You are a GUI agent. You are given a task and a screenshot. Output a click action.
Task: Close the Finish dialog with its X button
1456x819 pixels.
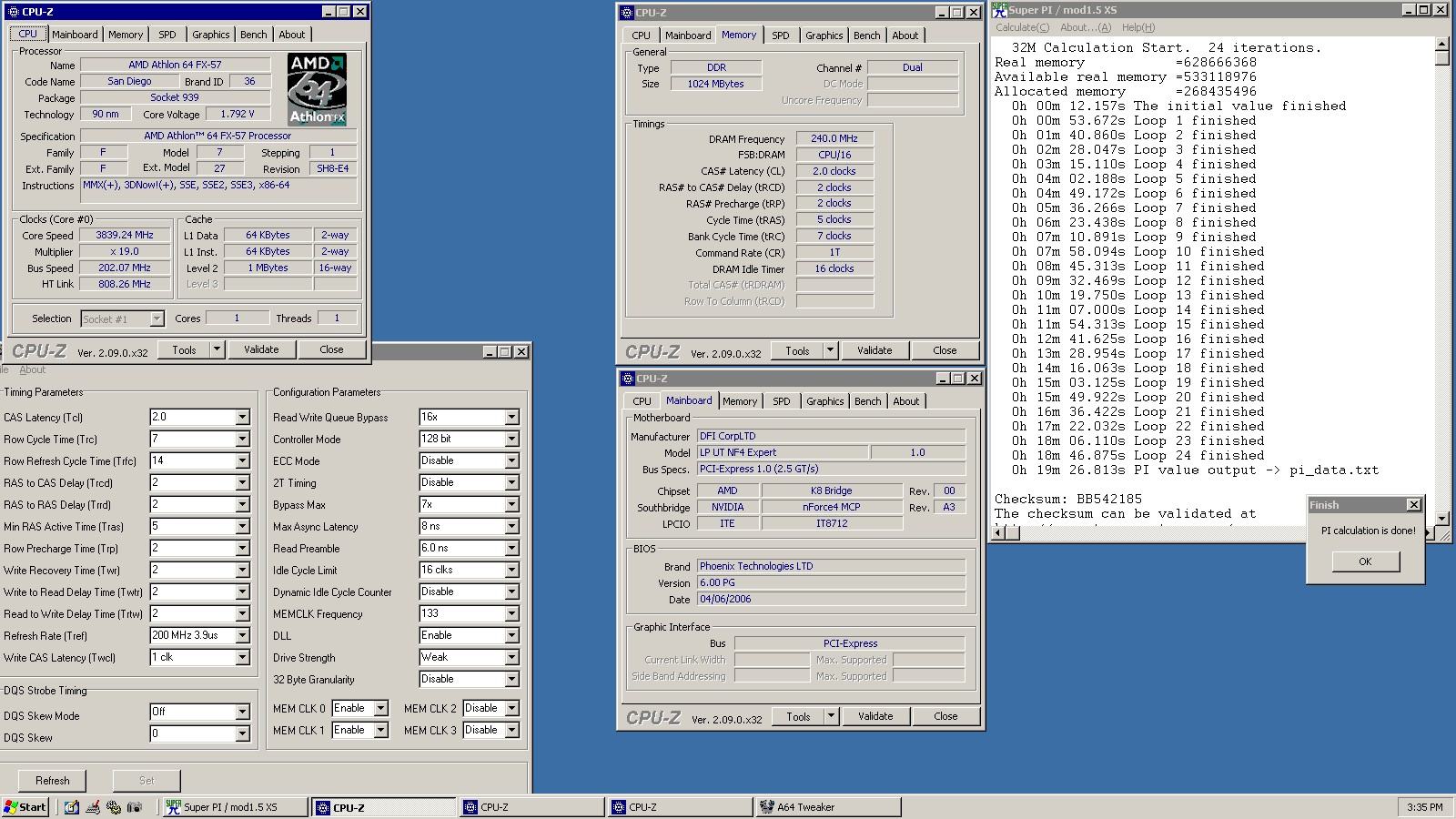[x=1413, y=505]
